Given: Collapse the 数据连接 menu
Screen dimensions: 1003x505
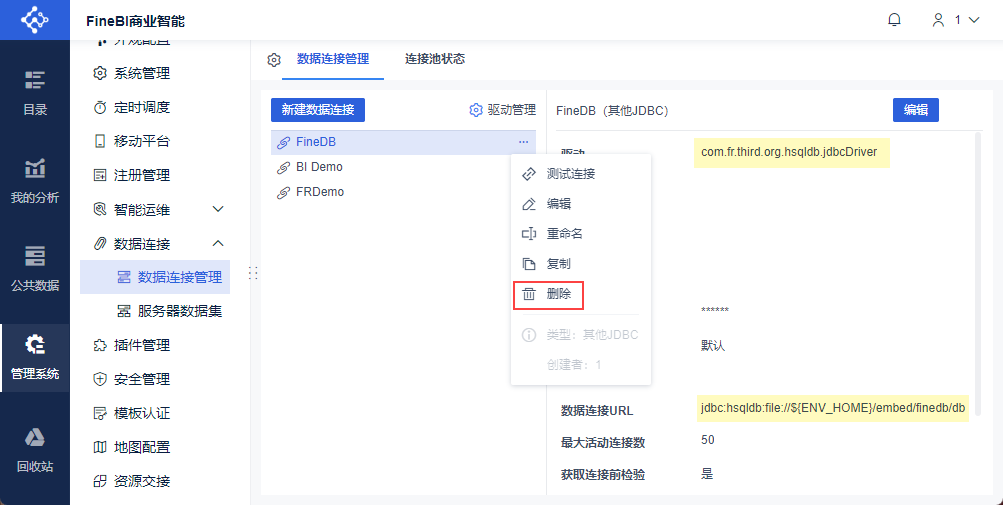Looking at the screenshot, I should coord(218,243).
